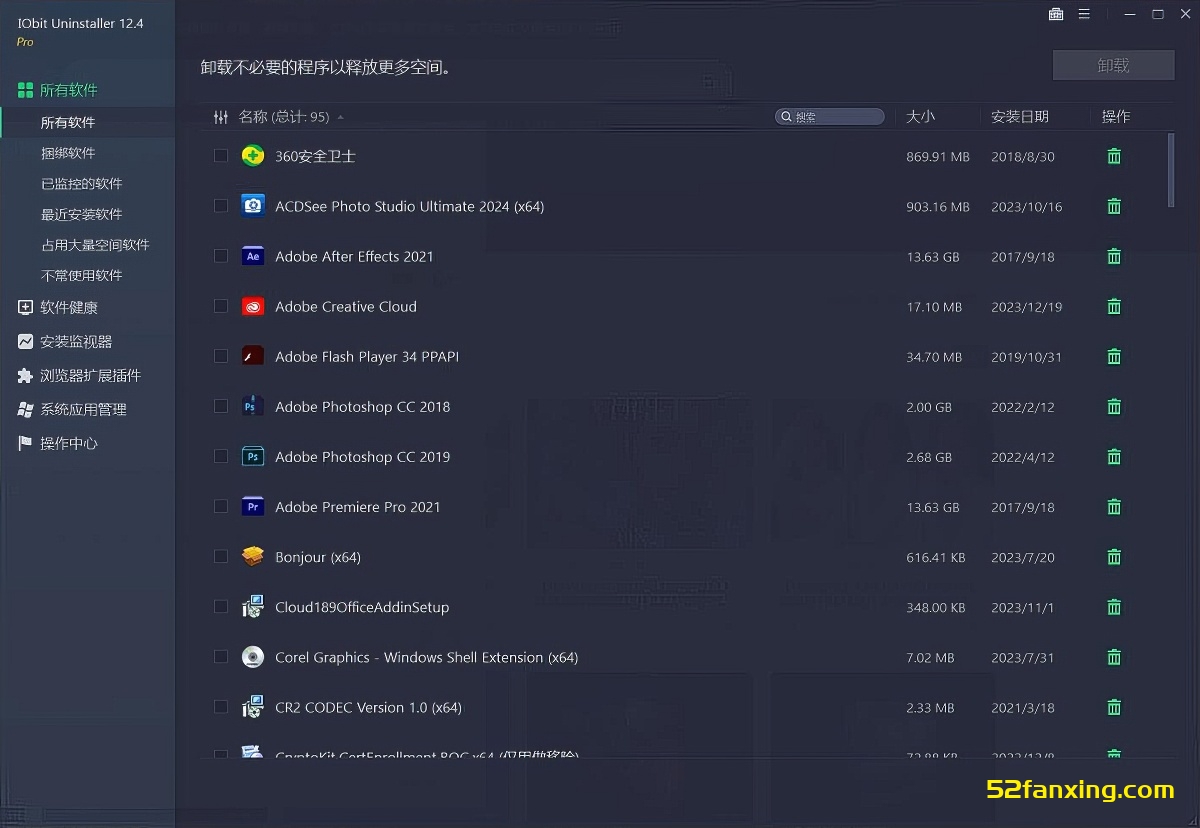Click the trash icon for Bonjour (x64)
This screenshot has height=828, width=1200.
tap(1114, 556)
